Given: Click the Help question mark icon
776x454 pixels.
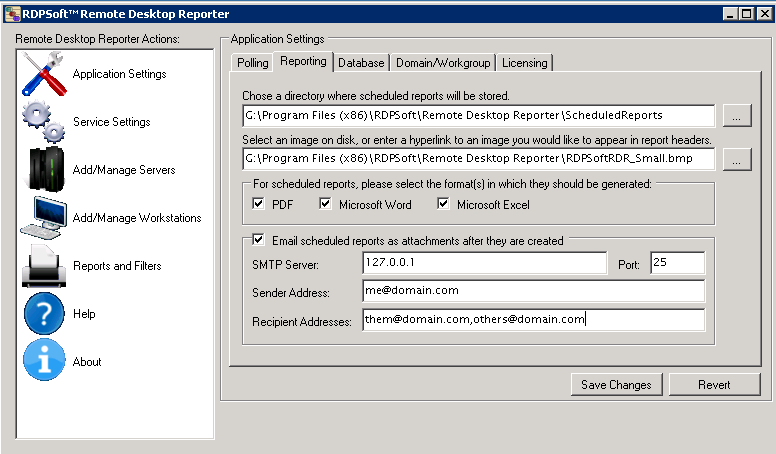Looking at the screenshot, I should [x=44, y=314].
